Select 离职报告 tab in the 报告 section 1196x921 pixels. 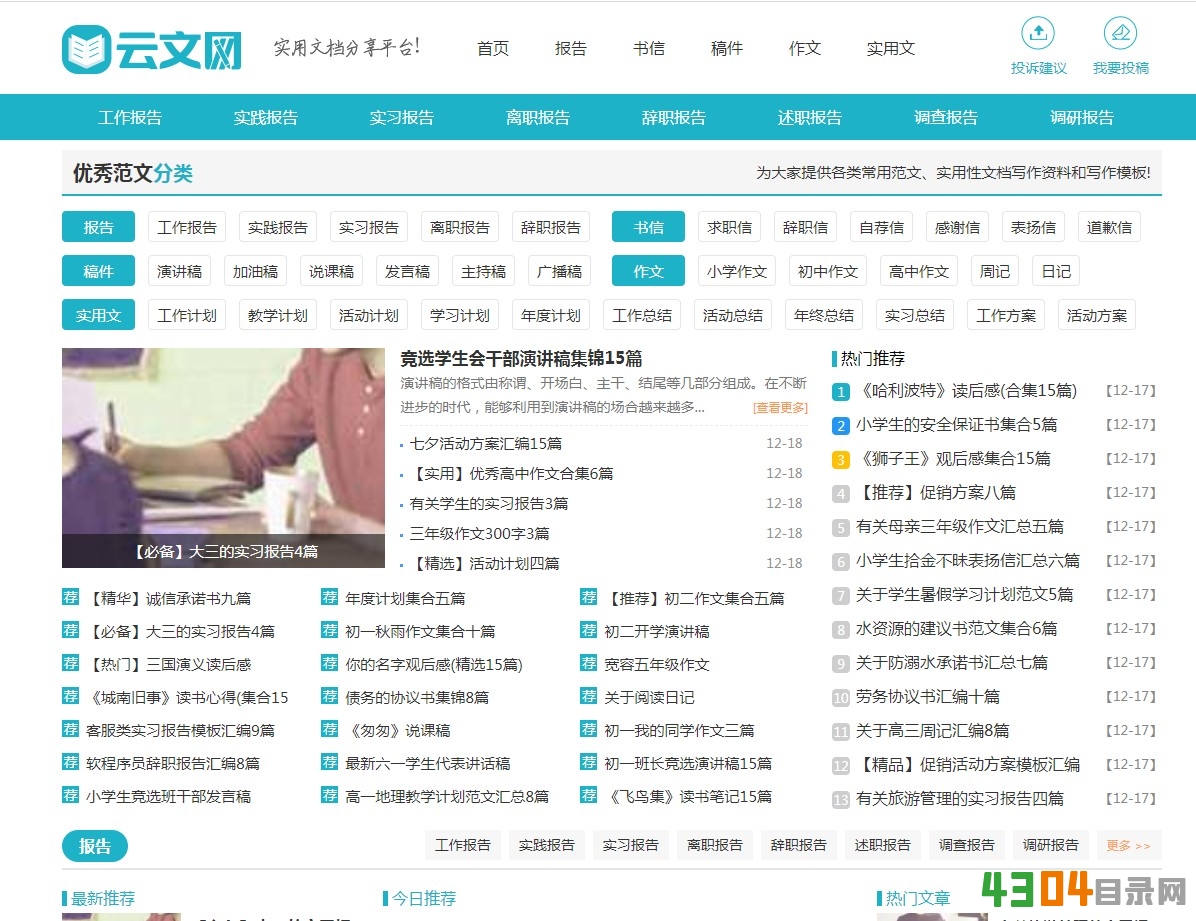[x=715, y=845]
